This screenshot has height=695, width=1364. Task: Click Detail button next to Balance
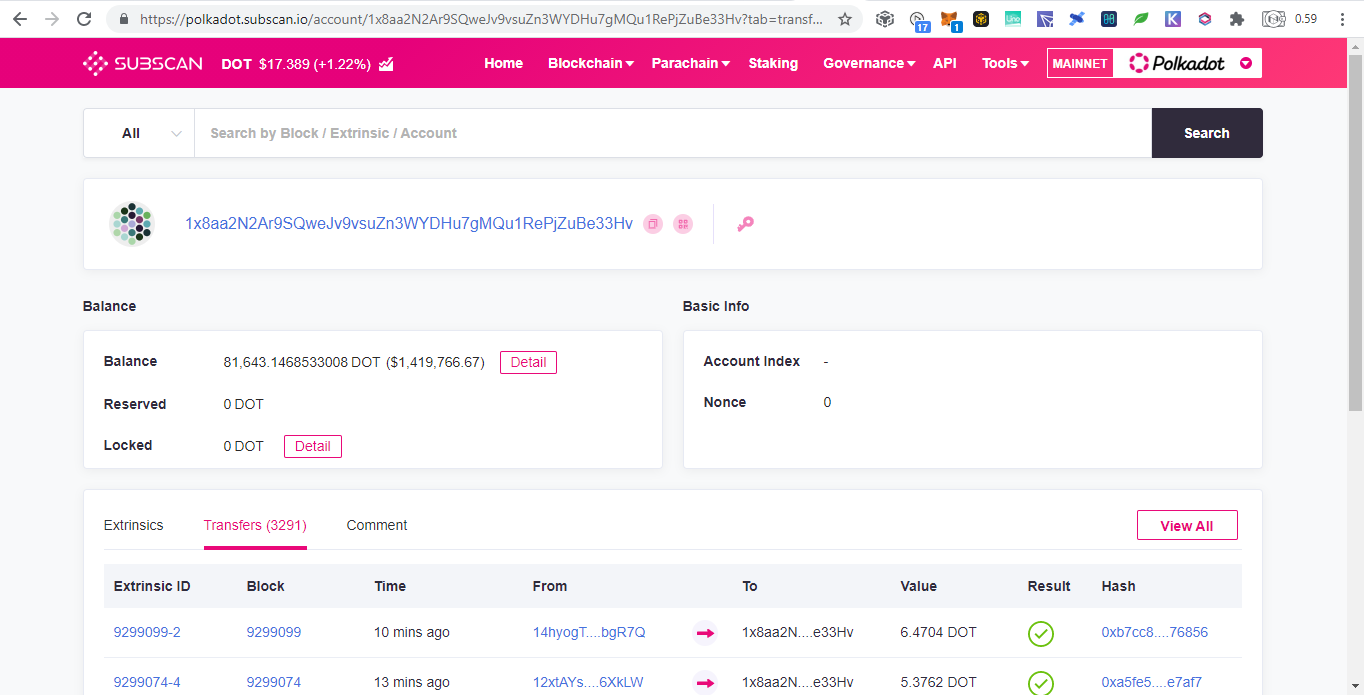[528, 362]
